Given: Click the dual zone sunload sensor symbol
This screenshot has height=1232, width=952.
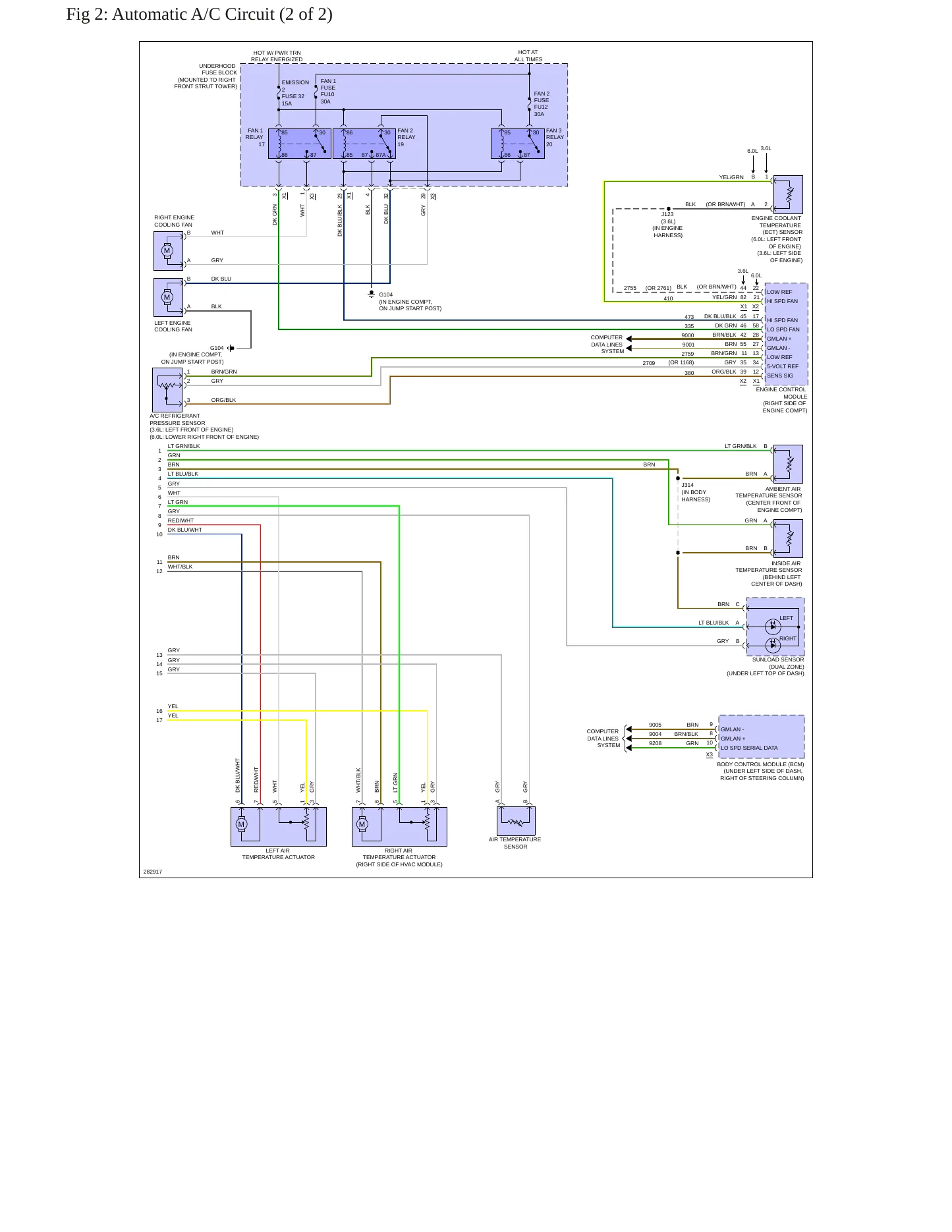Looking at the screenshot, I should (775, 627).
